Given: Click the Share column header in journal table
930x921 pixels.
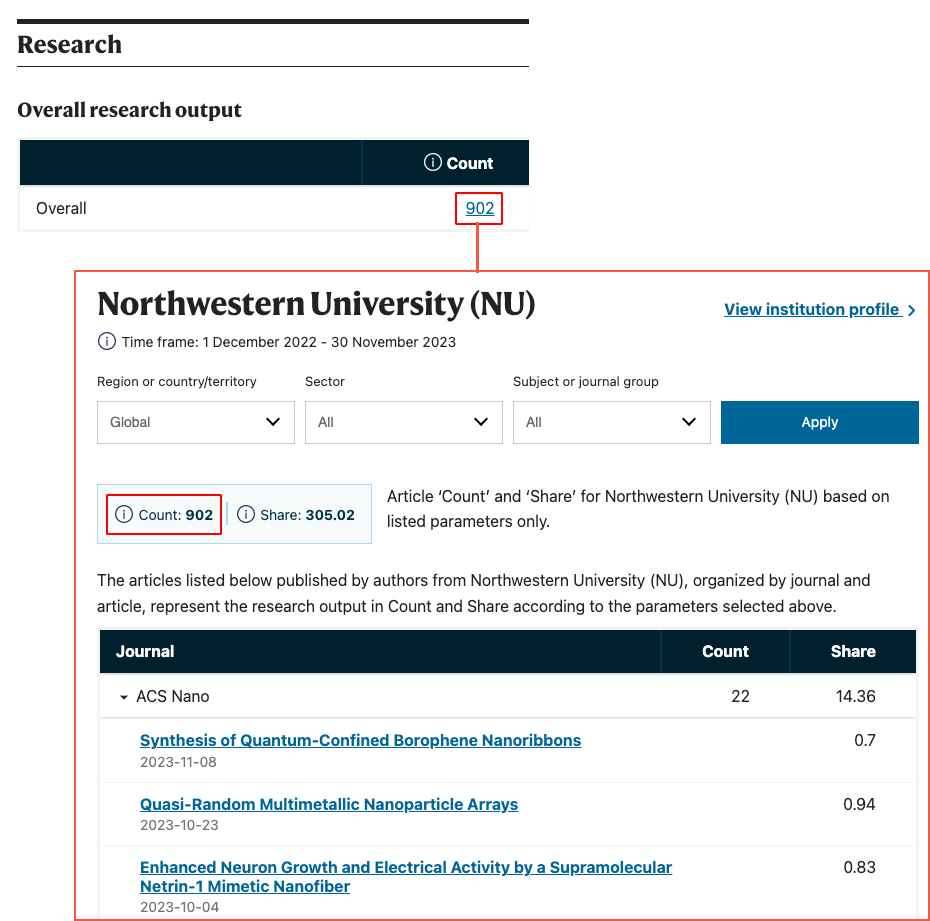Looking at the screenshot, I should click(x=853, y=651).
